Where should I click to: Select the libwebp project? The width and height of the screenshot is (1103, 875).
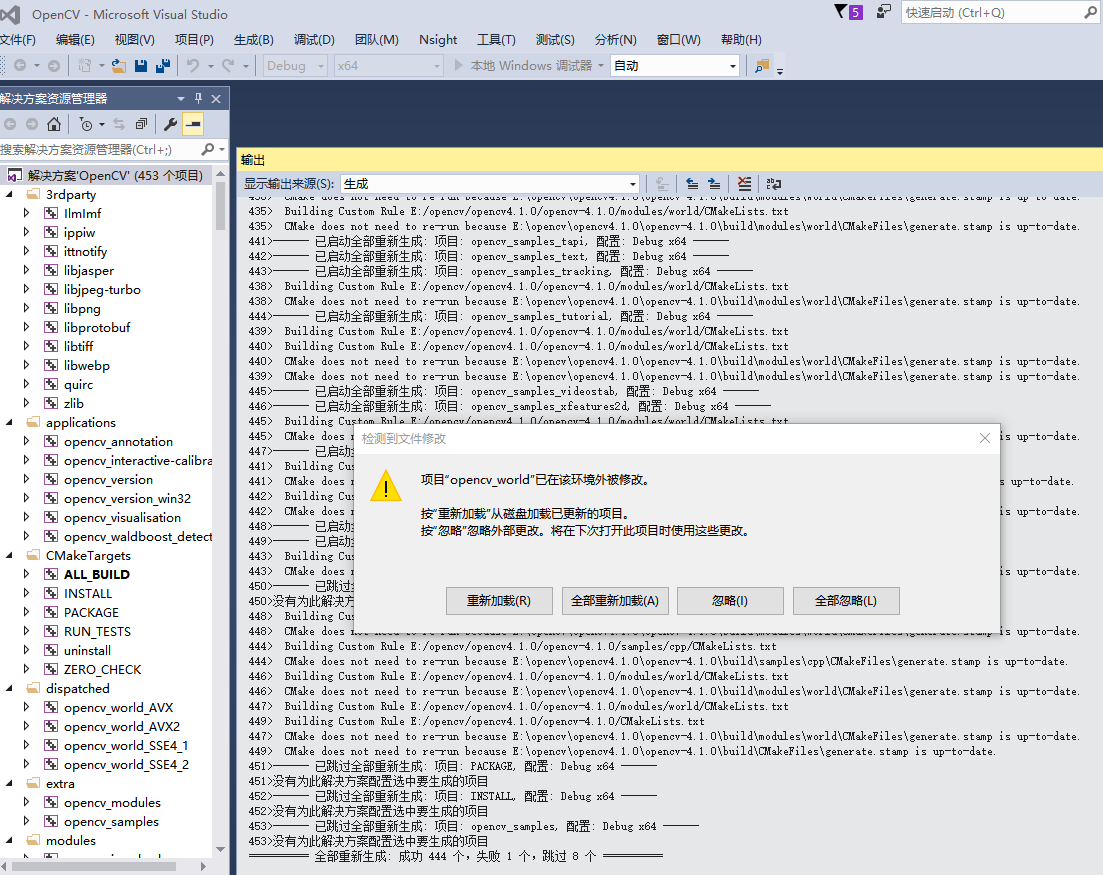click(87, 365)
